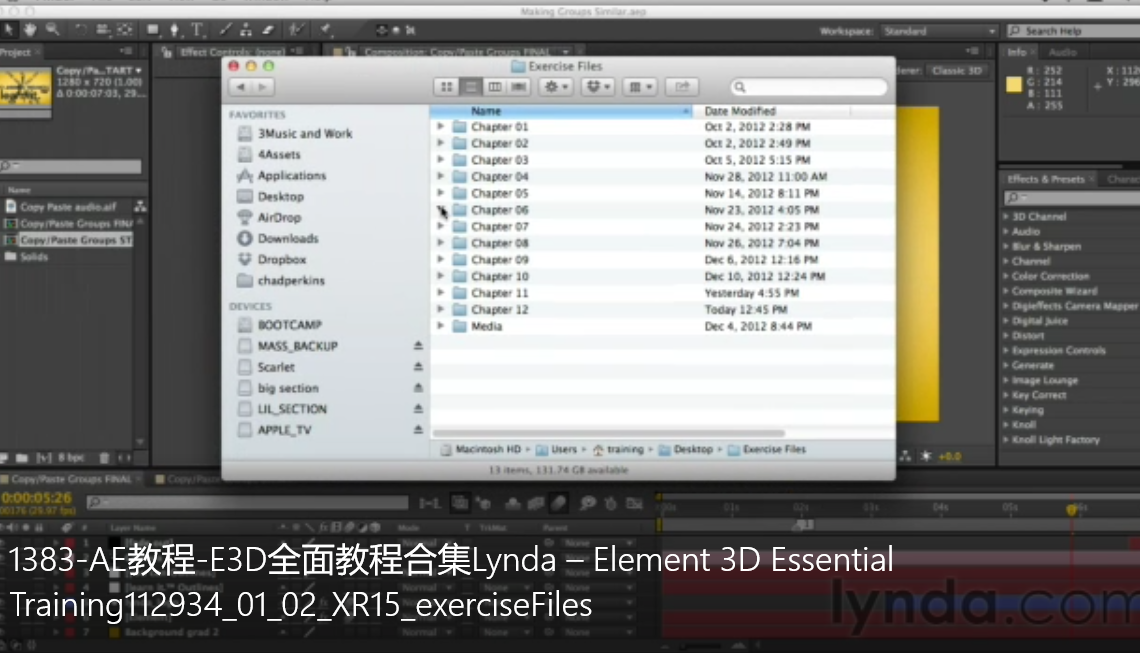Expand the Color Correction effects category
The height and width of the screenshot is (653, 1140).
coord(1006,276)
